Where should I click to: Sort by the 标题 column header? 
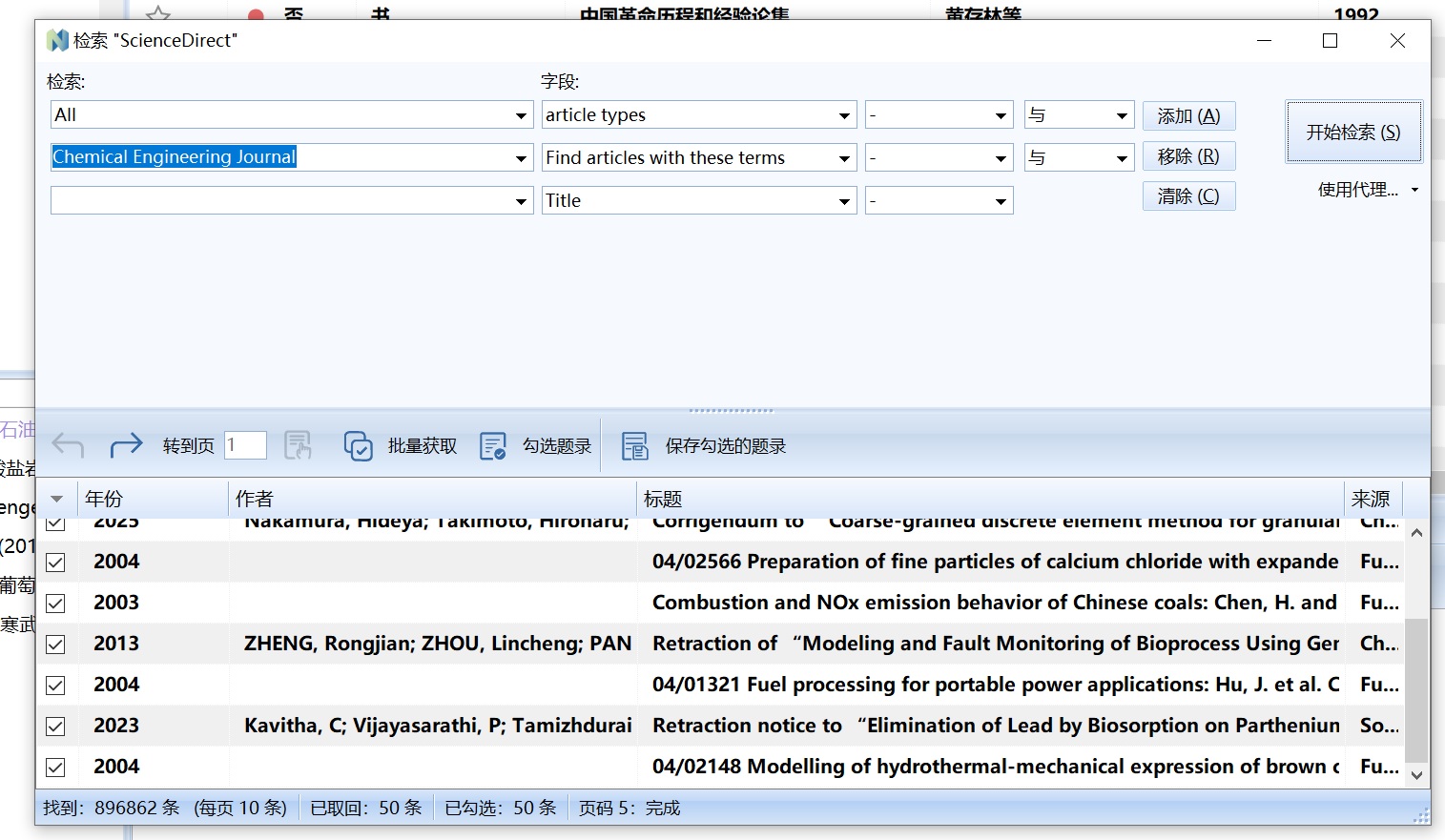click(990, 499)
